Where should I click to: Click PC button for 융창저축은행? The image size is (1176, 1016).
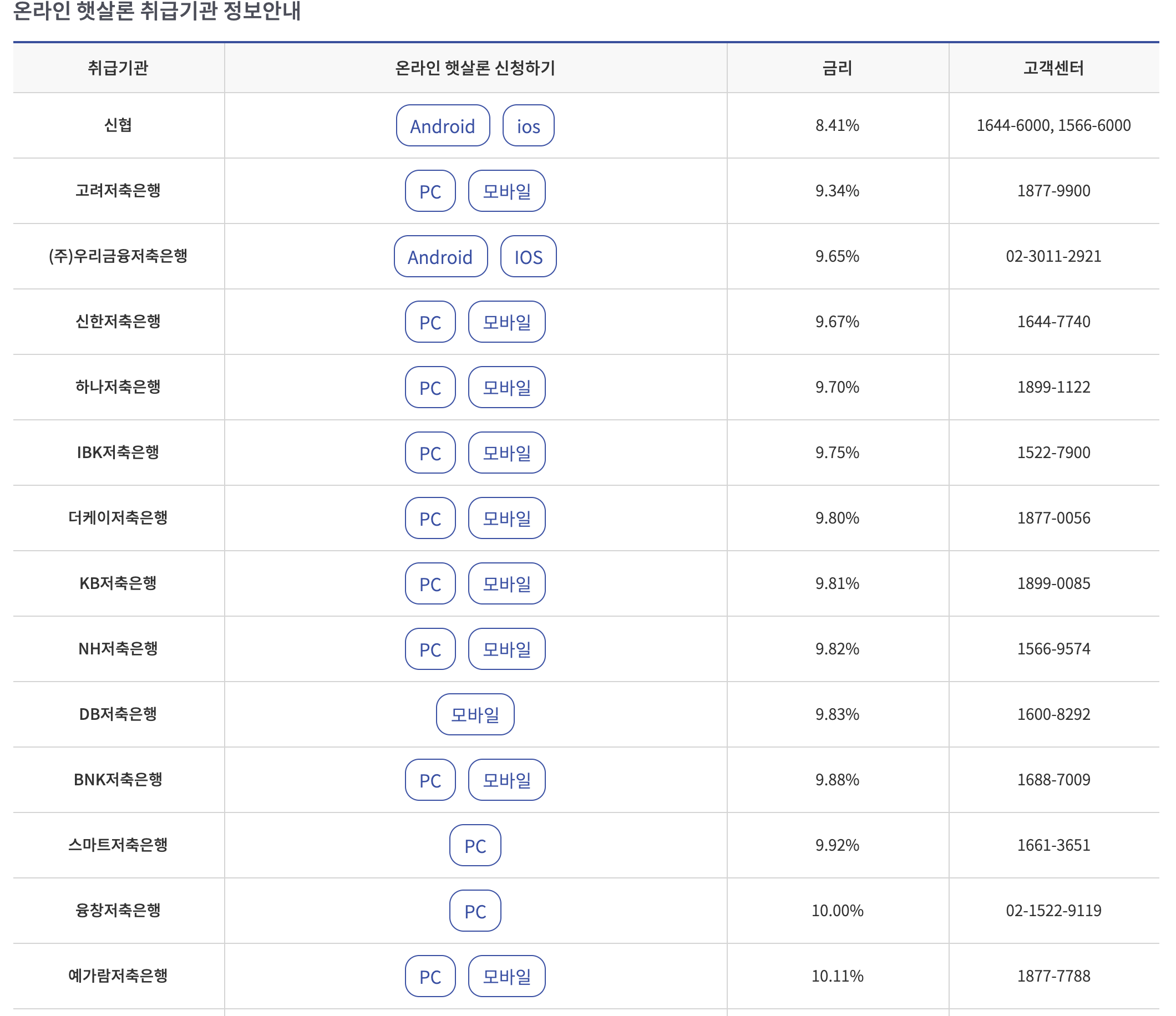[x=474, y=911]
